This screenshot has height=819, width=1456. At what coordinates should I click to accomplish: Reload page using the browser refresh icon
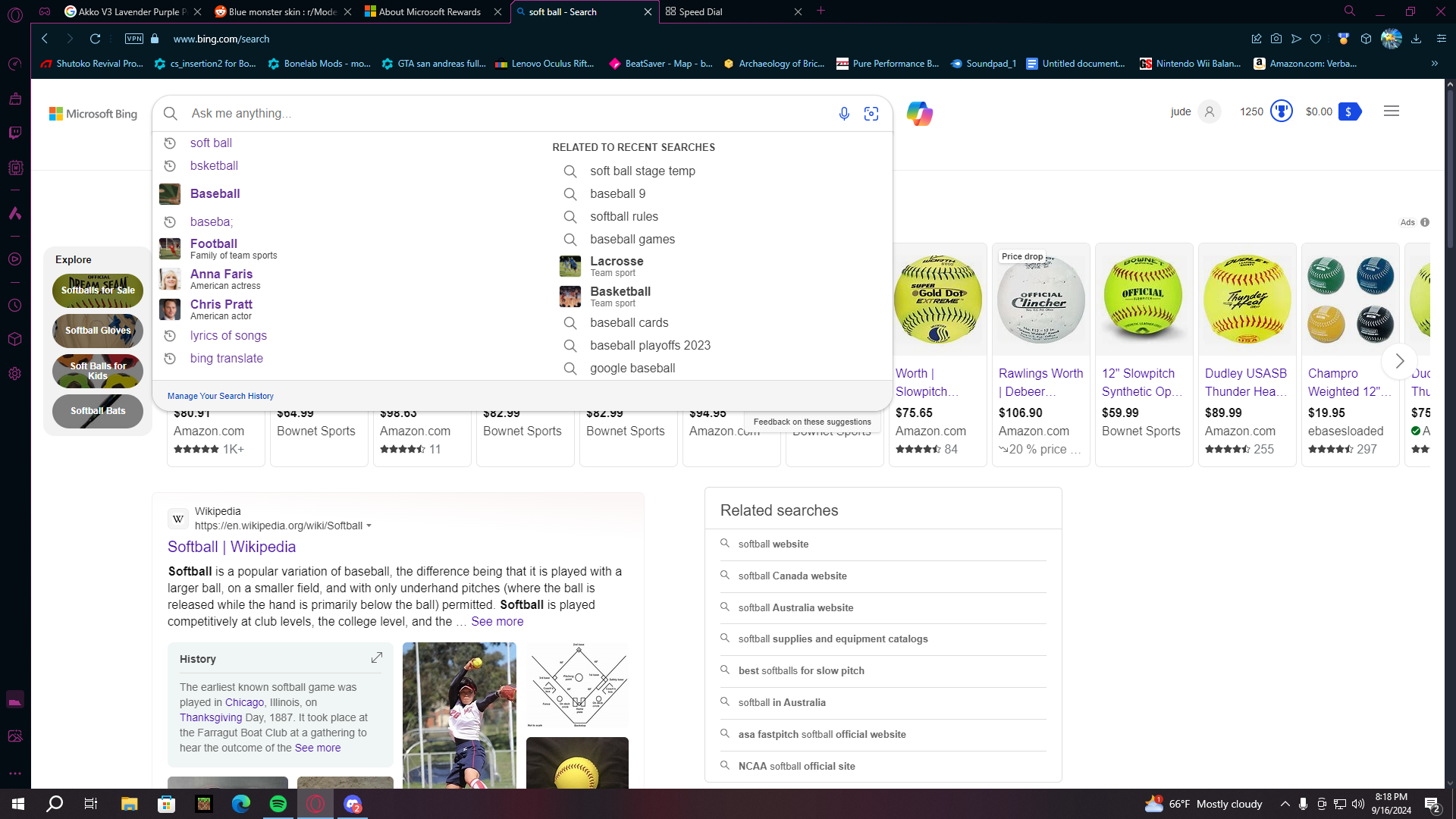pyautogui.click(x=95, y=39)
